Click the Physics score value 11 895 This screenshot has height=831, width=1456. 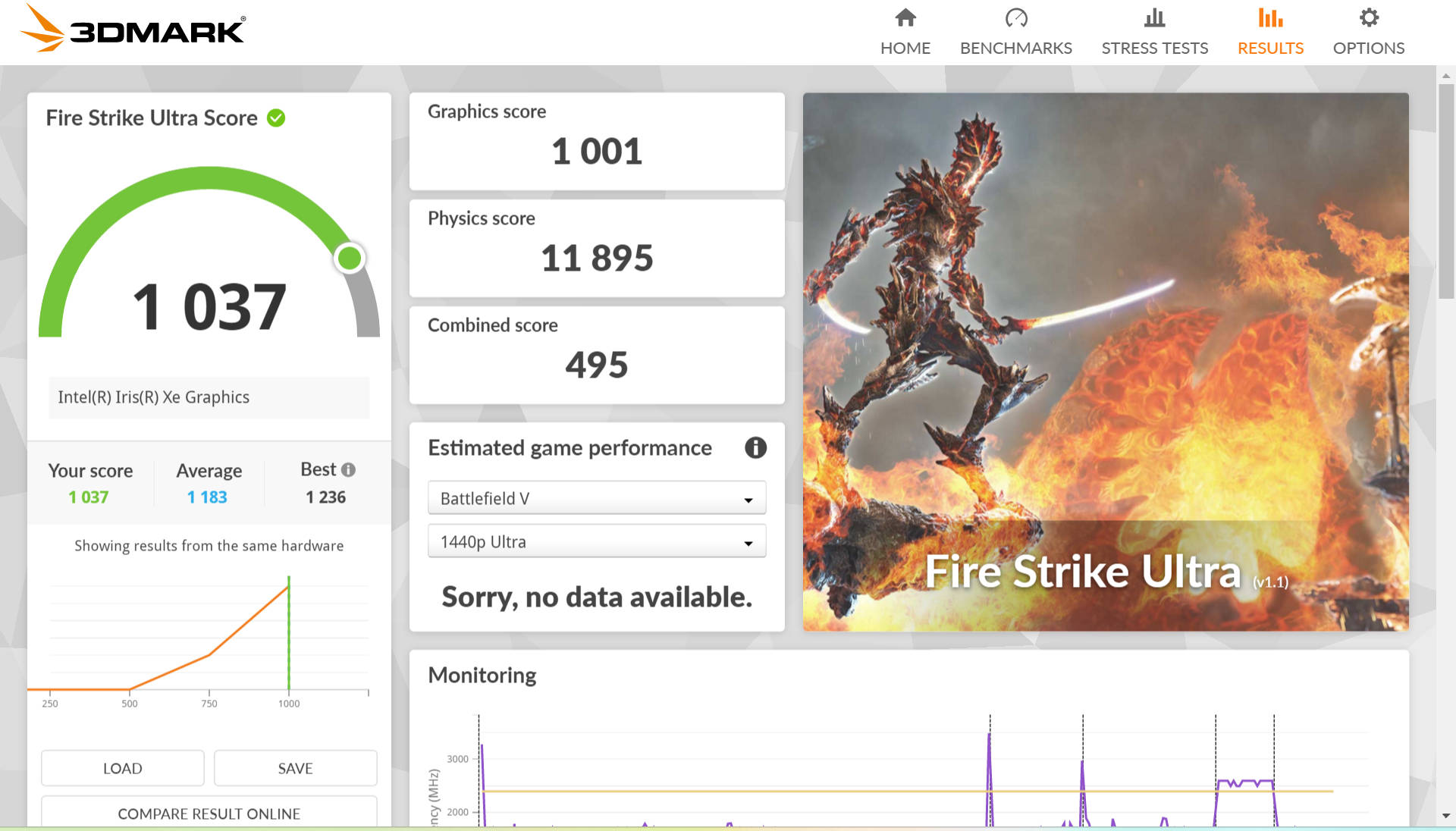tap(597, 258)
